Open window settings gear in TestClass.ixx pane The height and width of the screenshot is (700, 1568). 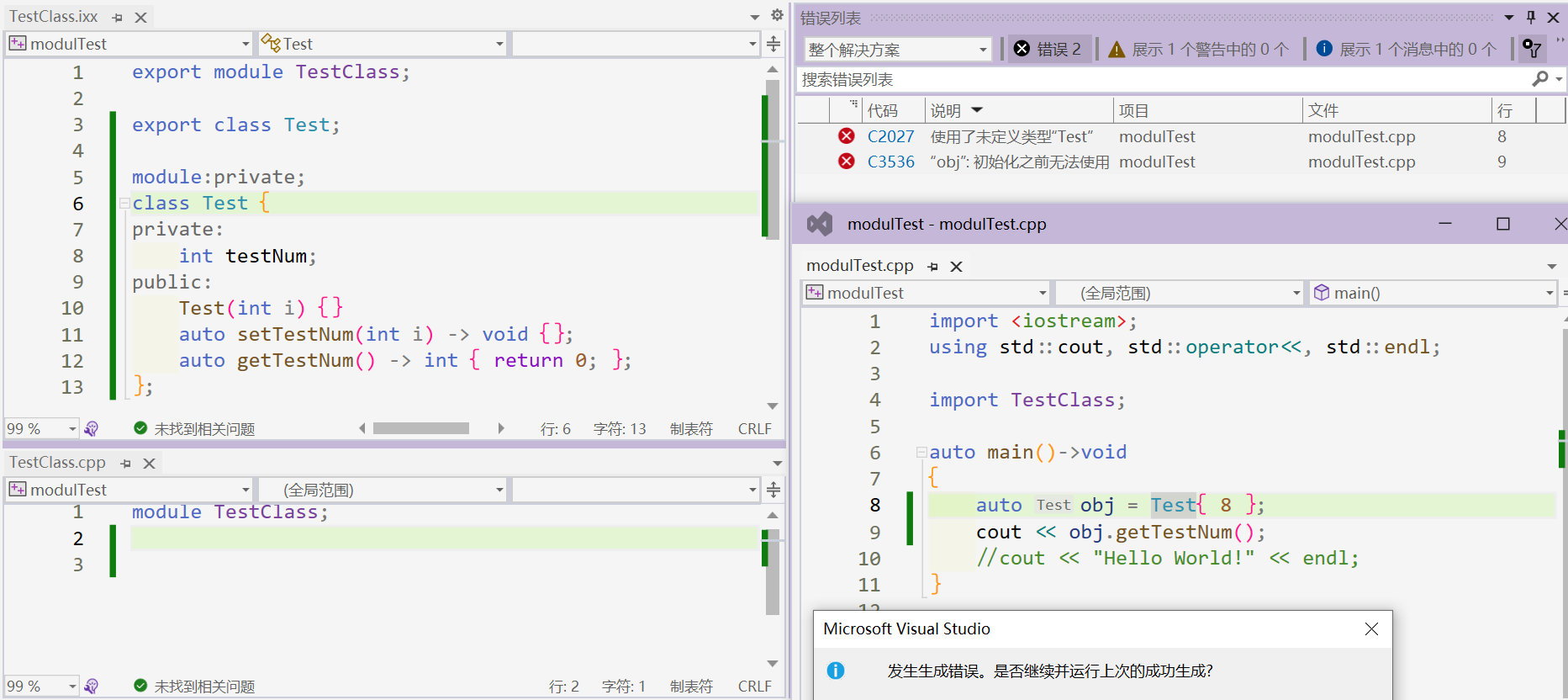777,15
